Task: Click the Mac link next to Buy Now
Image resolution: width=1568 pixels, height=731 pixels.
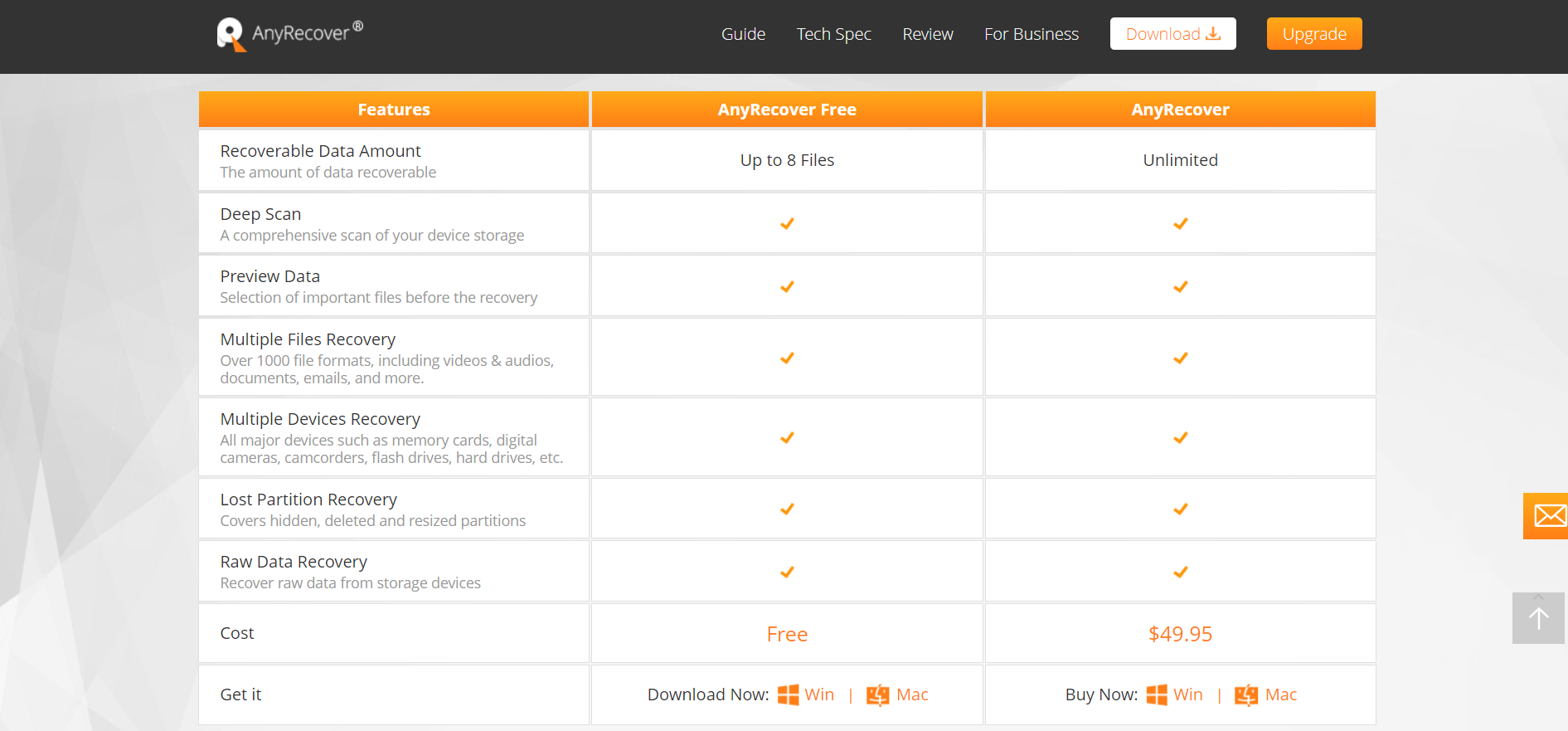Action: 1281,694
